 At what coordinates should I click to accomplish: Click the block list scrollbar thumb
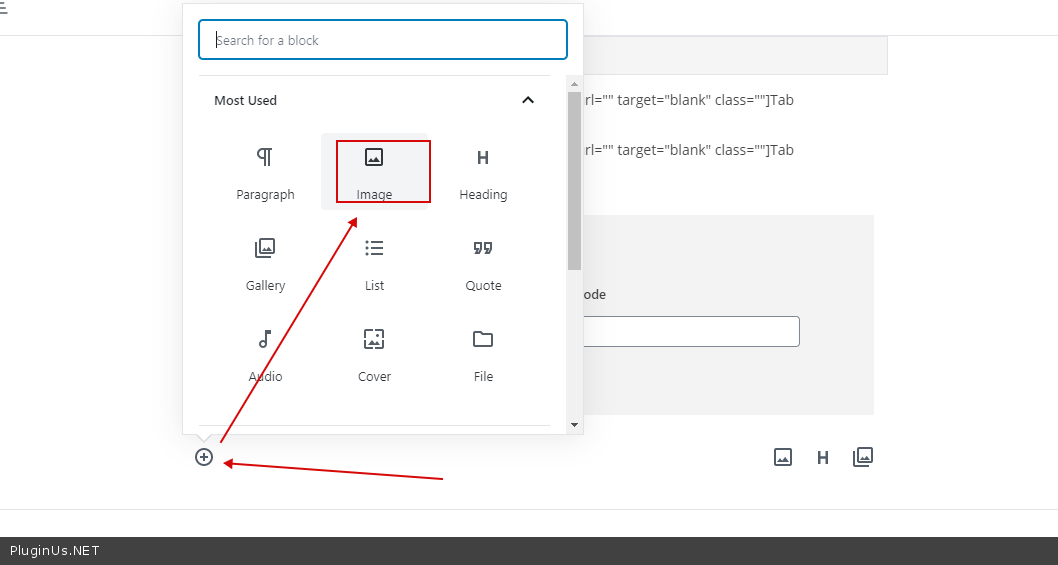pos(574,180)
